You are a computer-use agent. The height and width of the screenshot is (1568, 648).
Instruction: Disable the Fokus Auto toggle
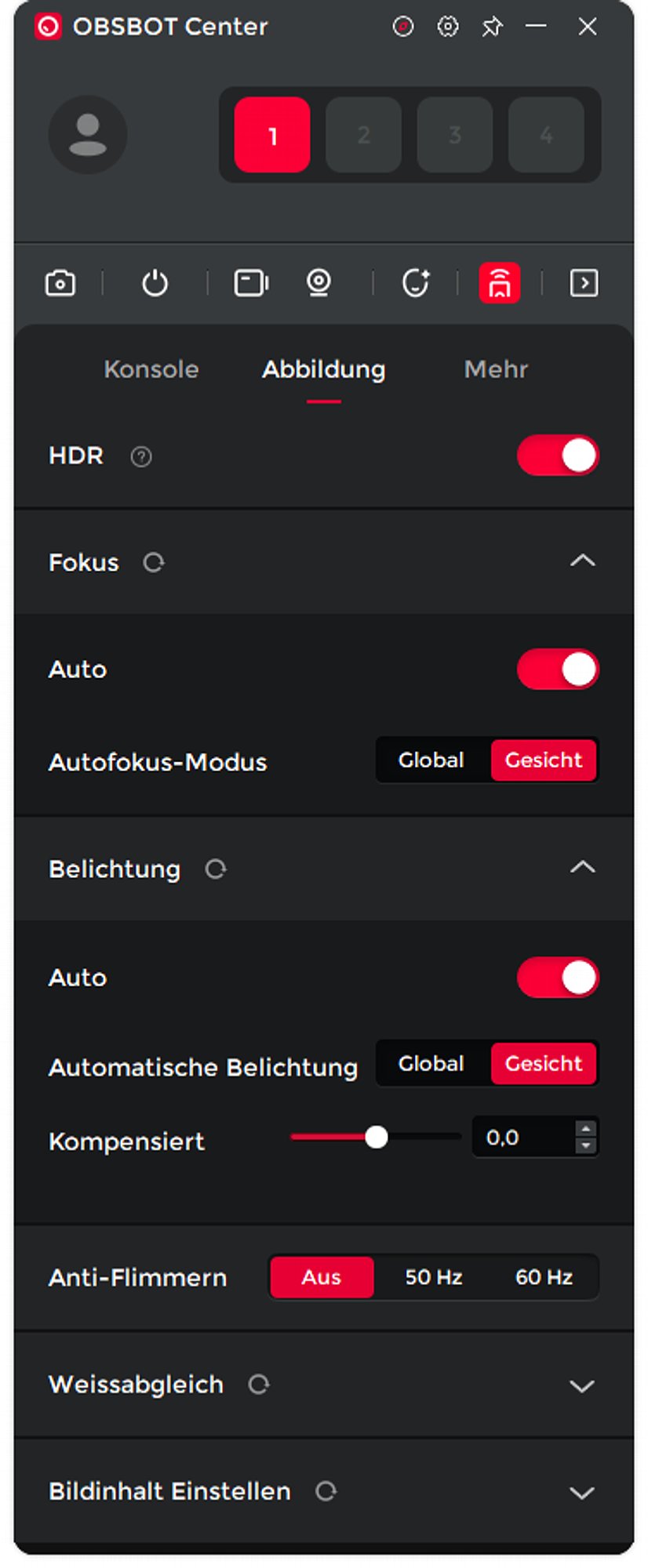tap(558, 670)
